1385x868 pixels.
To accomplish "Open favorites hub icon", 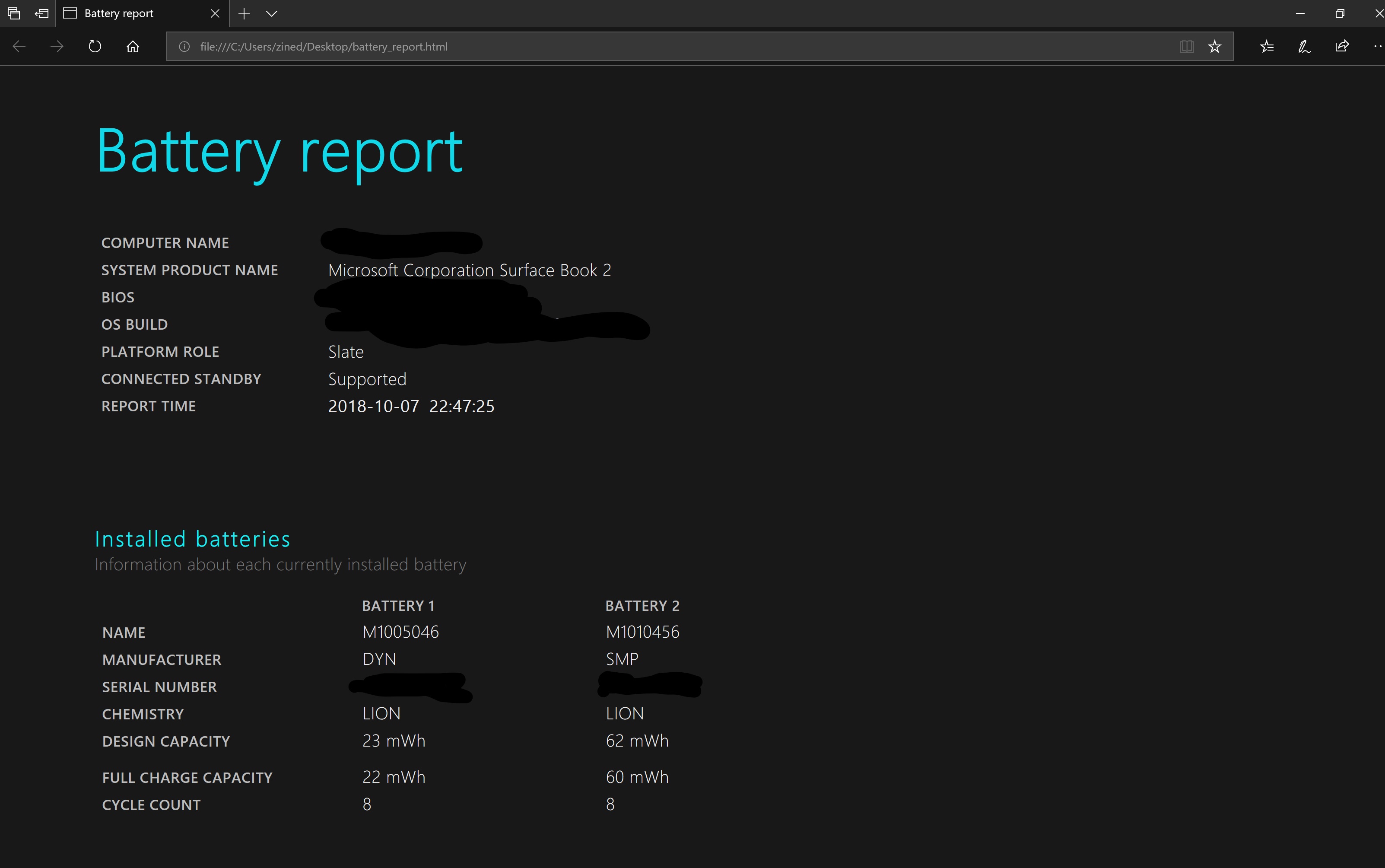I will [x=1267, y=47].
